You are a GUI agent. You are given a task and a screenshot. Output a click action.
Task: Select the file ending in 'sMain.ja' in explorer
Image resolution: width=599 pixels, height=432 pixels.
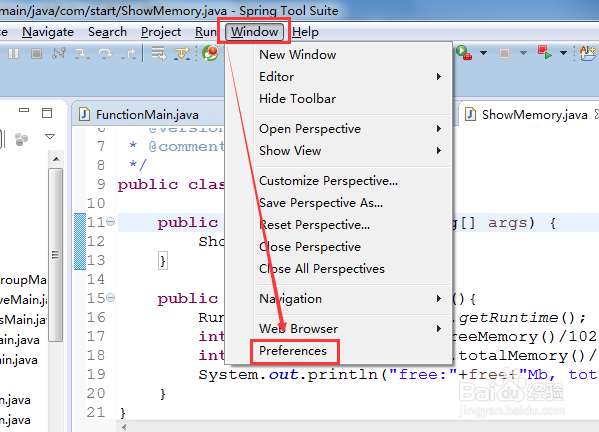coord(23,320)
